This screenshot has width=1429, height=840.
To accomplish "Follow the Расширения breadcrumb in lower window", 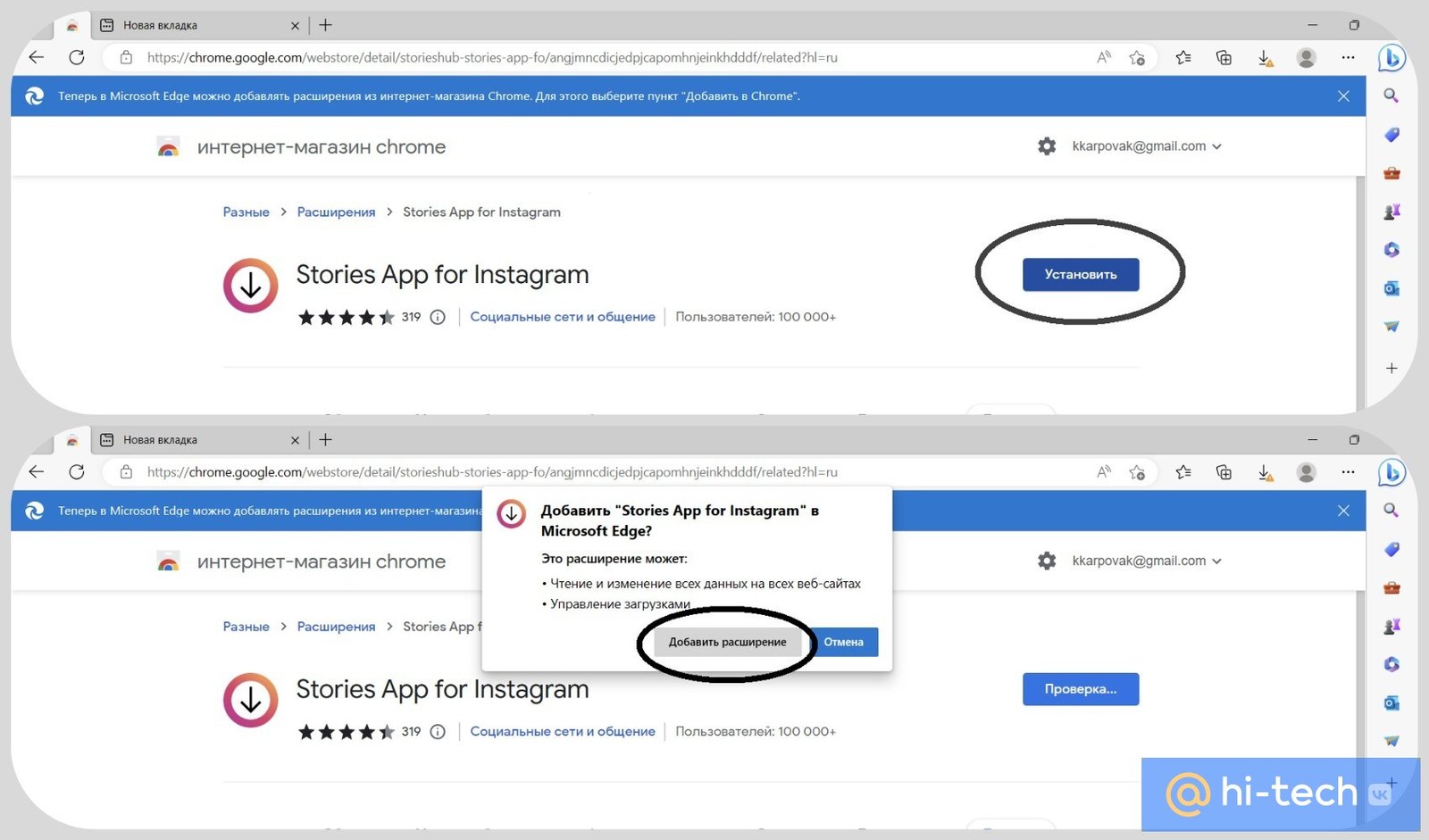I will click(x=336, y=627).
